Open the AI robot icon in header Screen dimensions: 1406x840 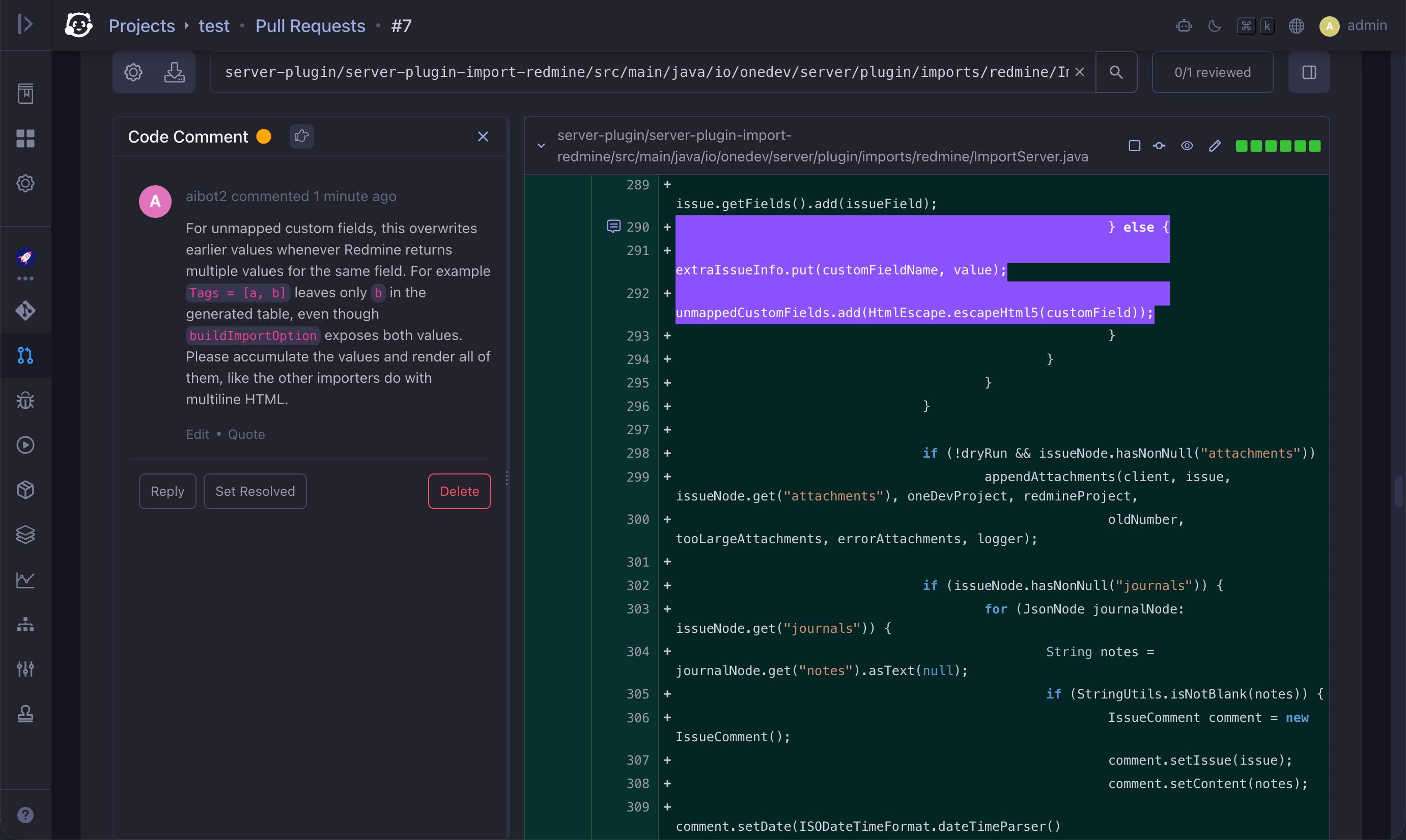[1184, 25]
